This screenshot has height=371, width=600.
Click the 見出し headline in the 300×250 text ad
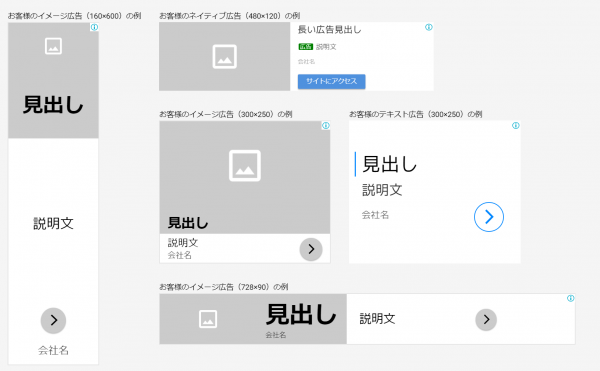[x=390, y=164]
